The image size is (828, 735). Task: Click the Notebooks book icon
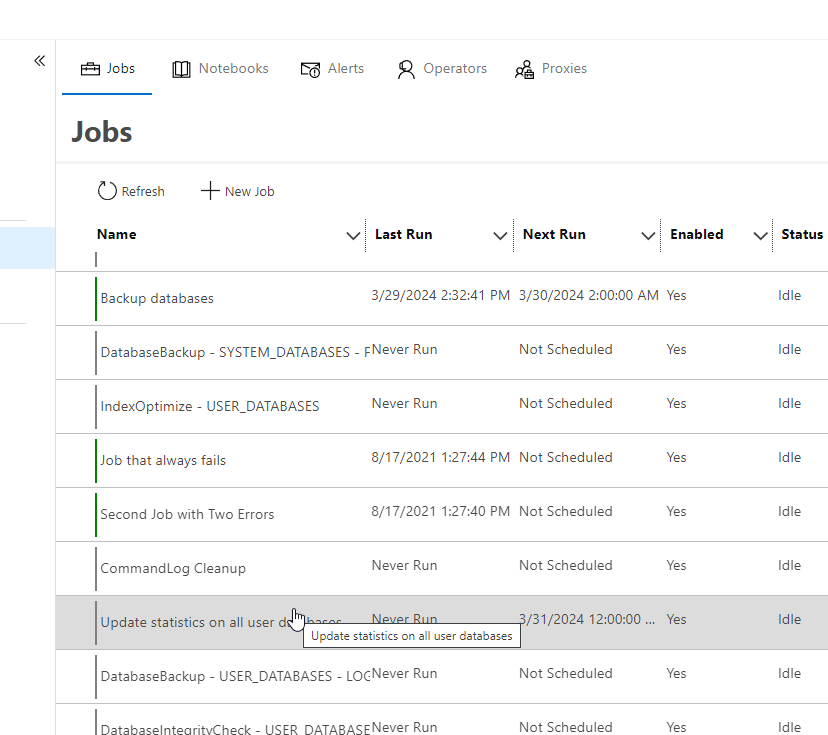point(181,69)
